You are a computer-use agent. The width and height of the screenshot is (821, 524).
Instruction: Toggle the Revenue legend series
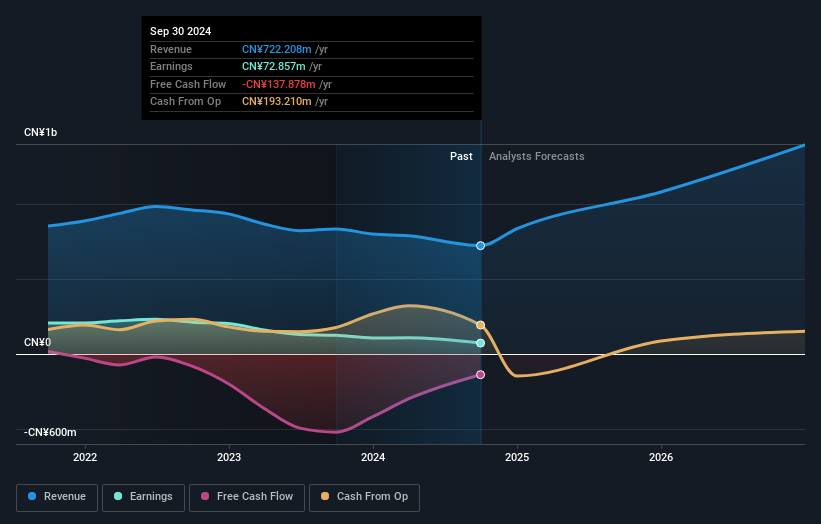click(57, 497)
